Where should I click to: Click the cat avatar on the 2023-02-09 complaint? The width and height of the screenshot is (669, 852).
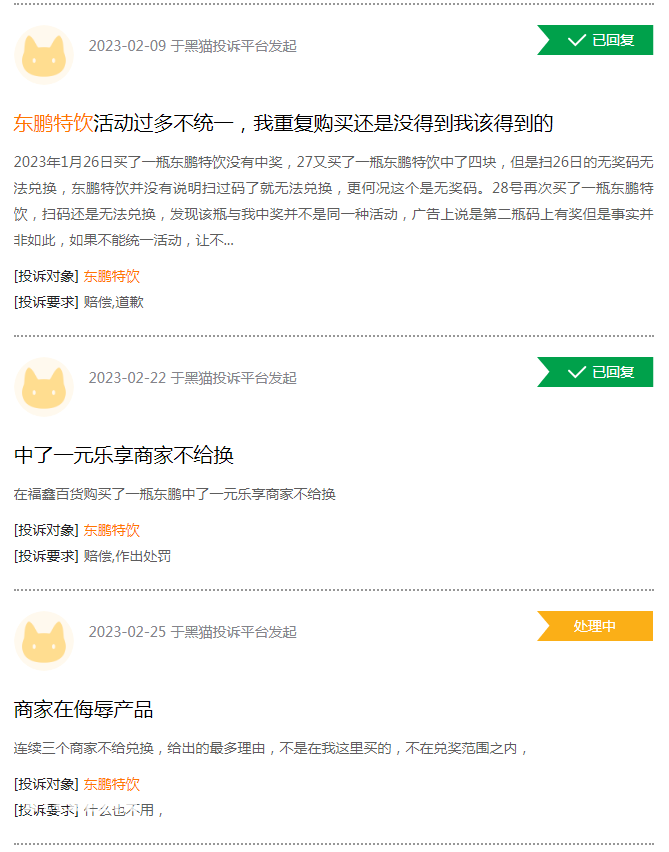43,55
